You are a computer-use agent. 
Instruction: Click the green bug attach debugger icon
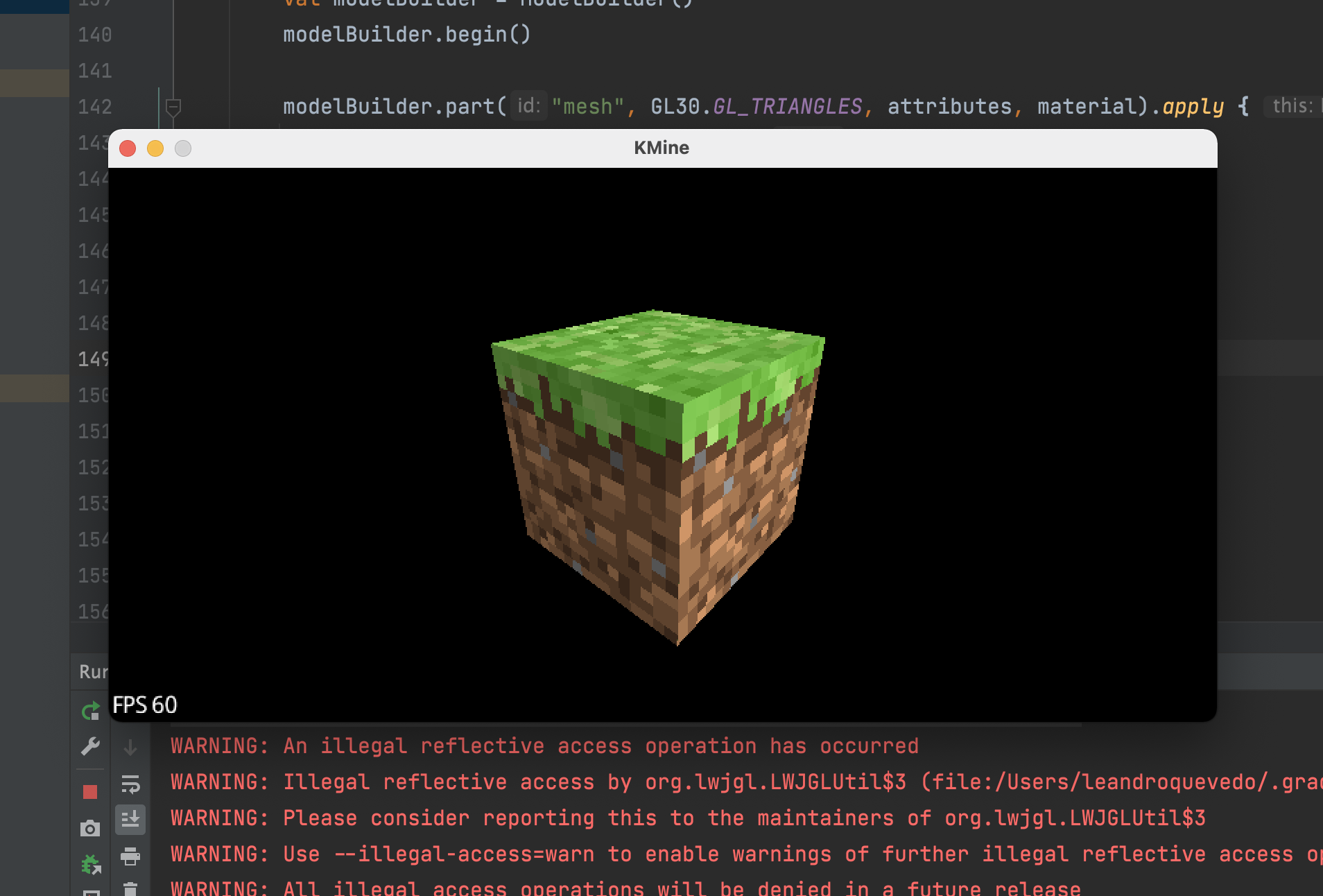click(x=91, y=865)
